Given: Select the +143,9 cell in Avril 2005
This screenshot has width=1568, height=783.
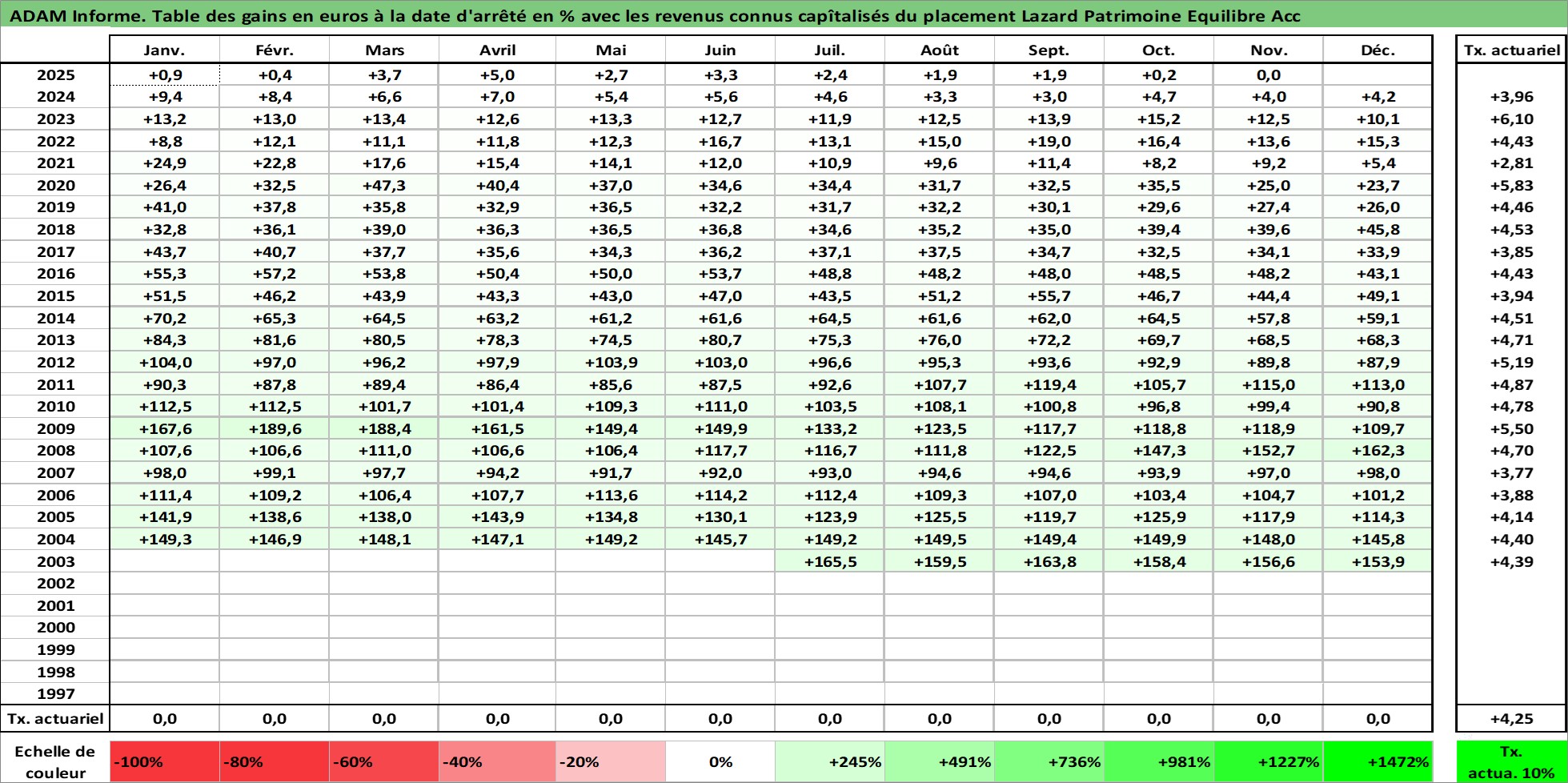Looking at the screenshot, I should tap(497, 516).
